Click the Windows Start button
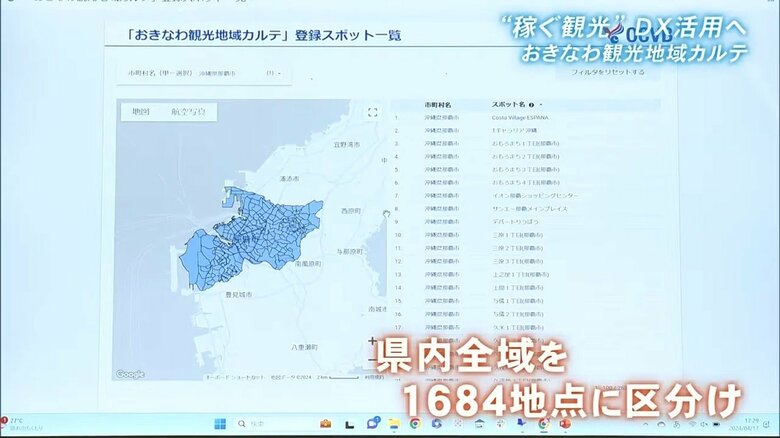 coord(218,424)
